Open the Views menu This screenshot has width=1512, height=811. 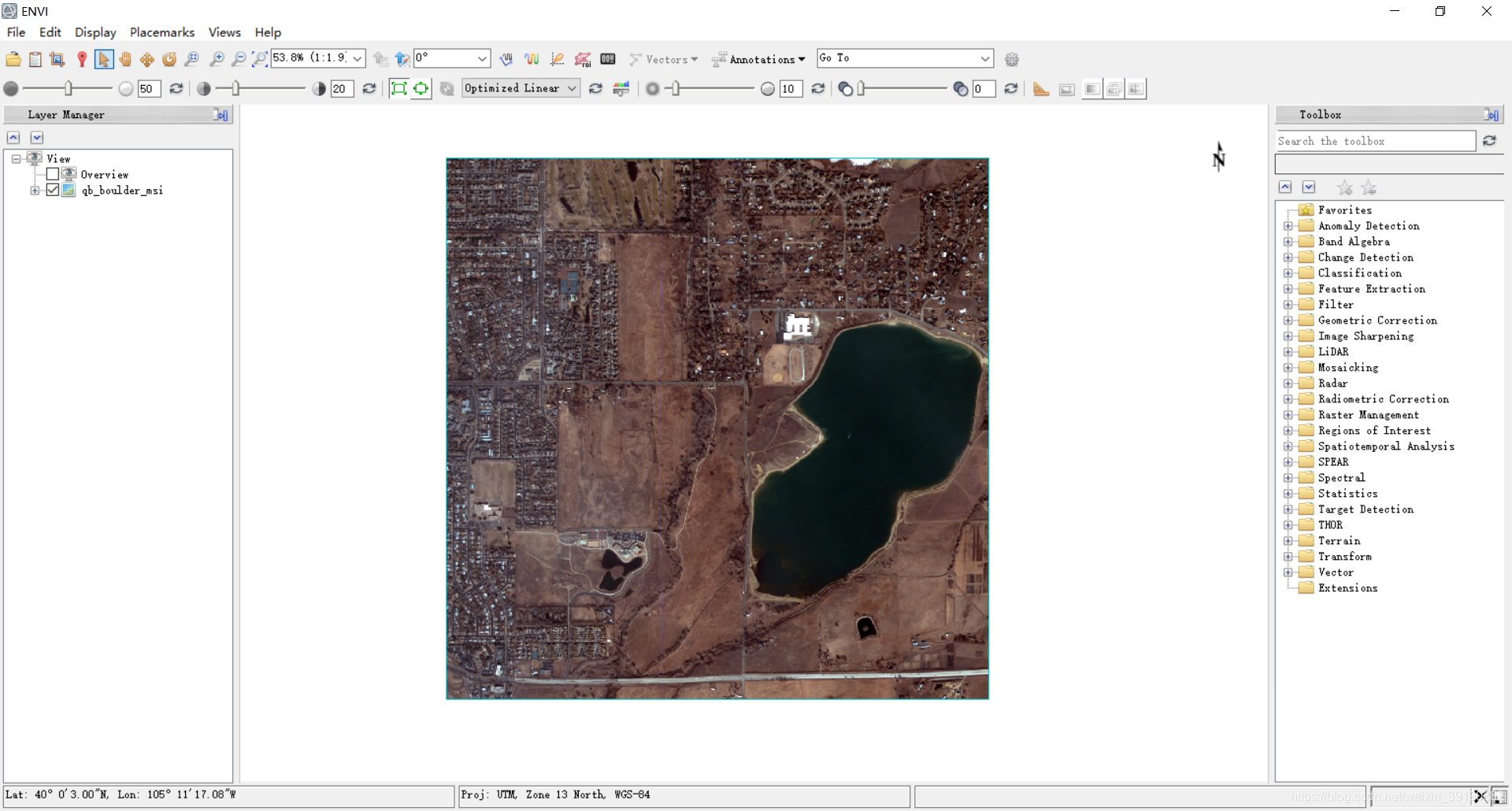[x=224, y=32]
